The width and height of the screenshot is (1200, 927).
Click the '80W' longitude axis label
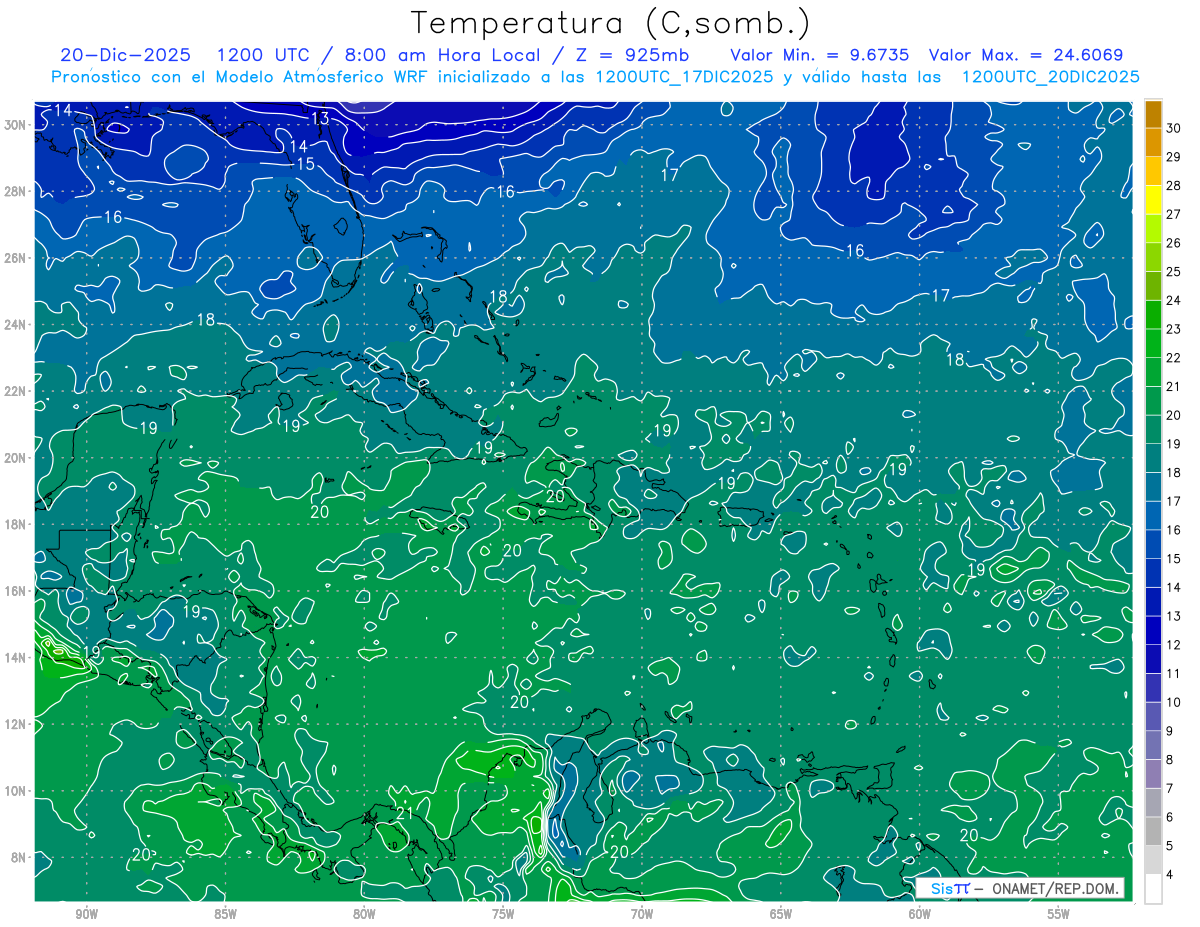pyautogui.click(x=364, y=915)
